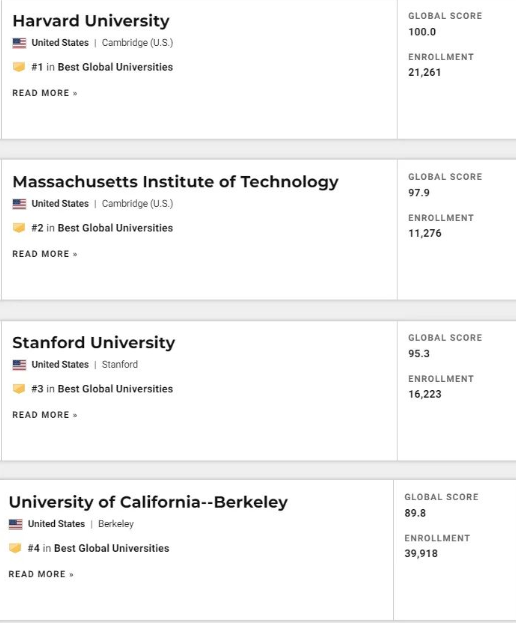Click Stanford's #3 in Best Global Universities
The height and width of the screenshot is (623, 516).
click(102, 389)
